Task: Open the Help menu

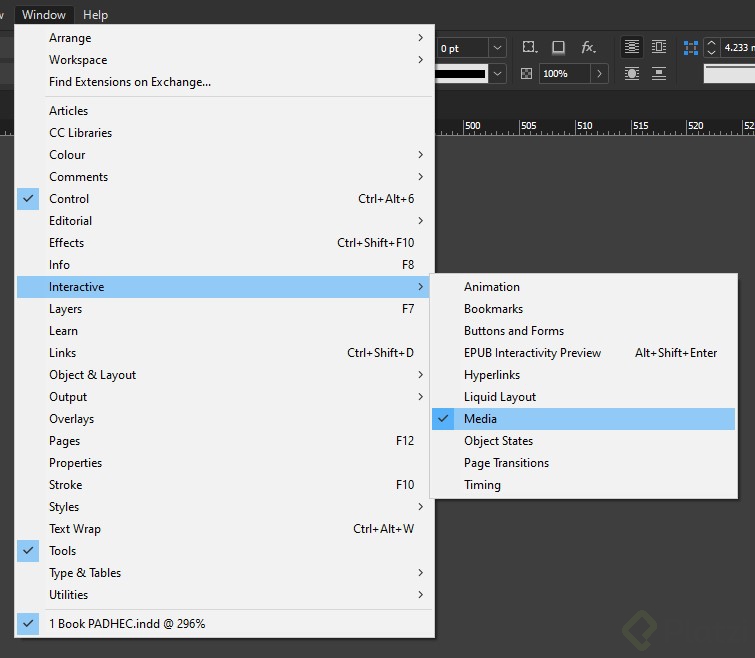Action: 95,15
